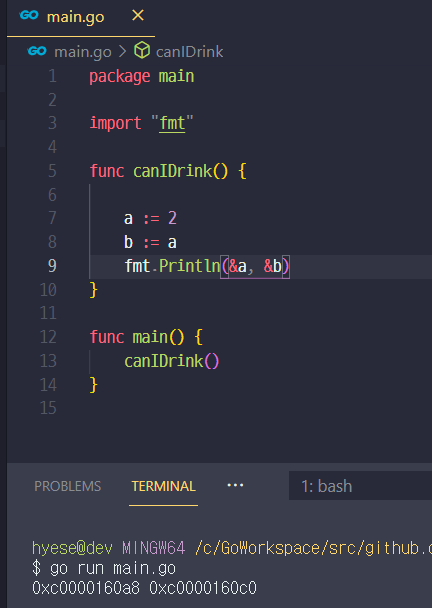This screenshot has width=432, height=608.
Task: Click the Println call on line 9
Action: tap(190, 266)
